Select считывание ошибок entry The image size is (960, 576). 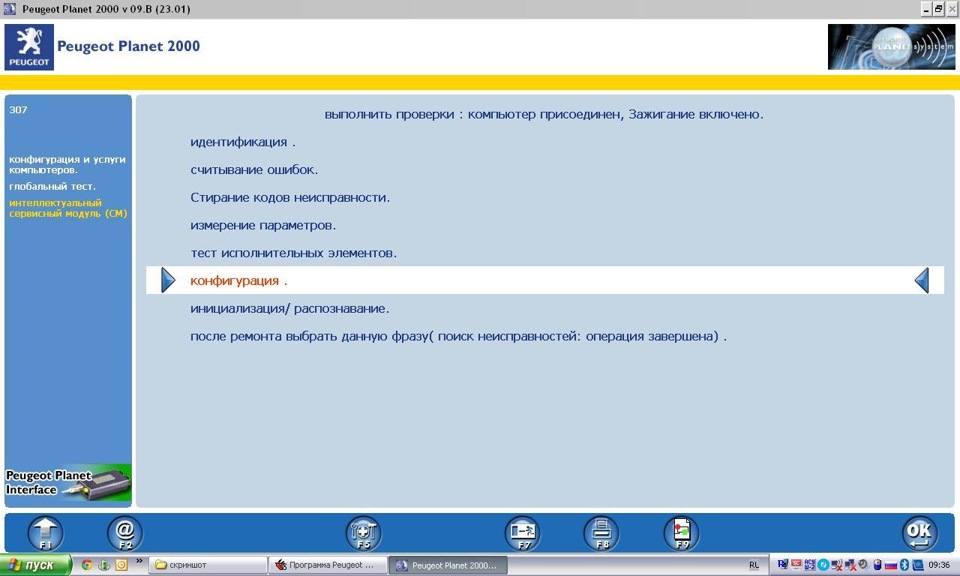(x=254, y=170)
